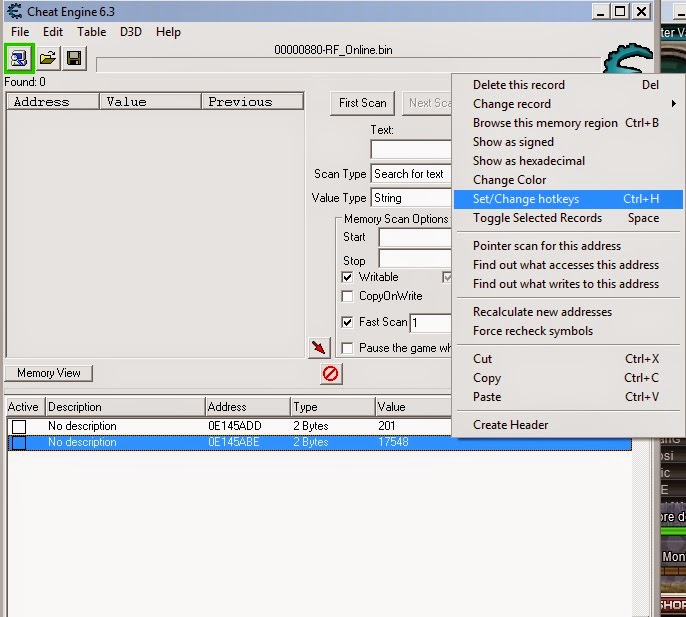Viewport: 686px width, 617px height.
Task: Click Description header in address table
Action: (125, 407)
